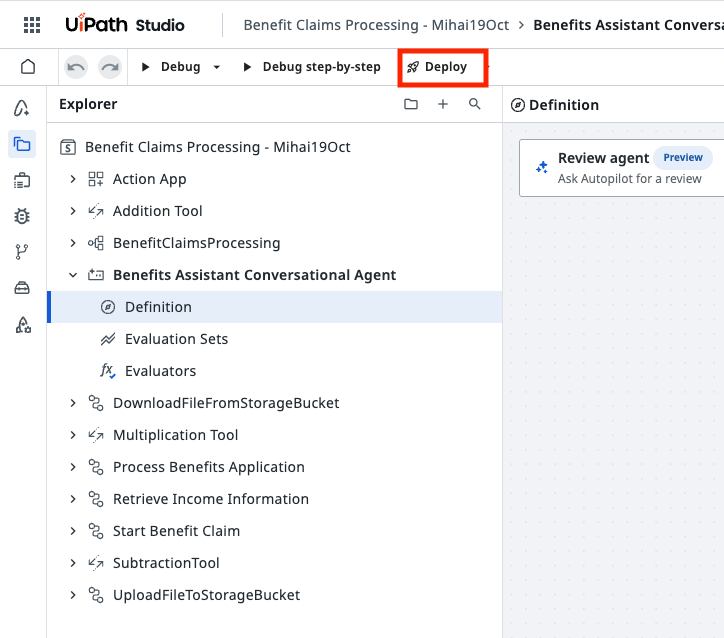Open the Debug dropdown arrow
Image resolution: width=724 pixels, height=638 pixels.
(217, 67)
